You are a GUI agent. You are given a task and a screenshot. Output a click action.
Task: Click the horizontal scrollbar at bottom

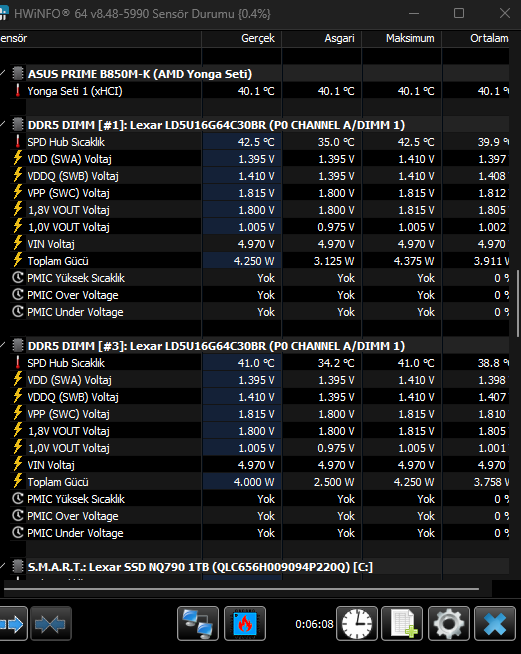click(x=241, y=589)
